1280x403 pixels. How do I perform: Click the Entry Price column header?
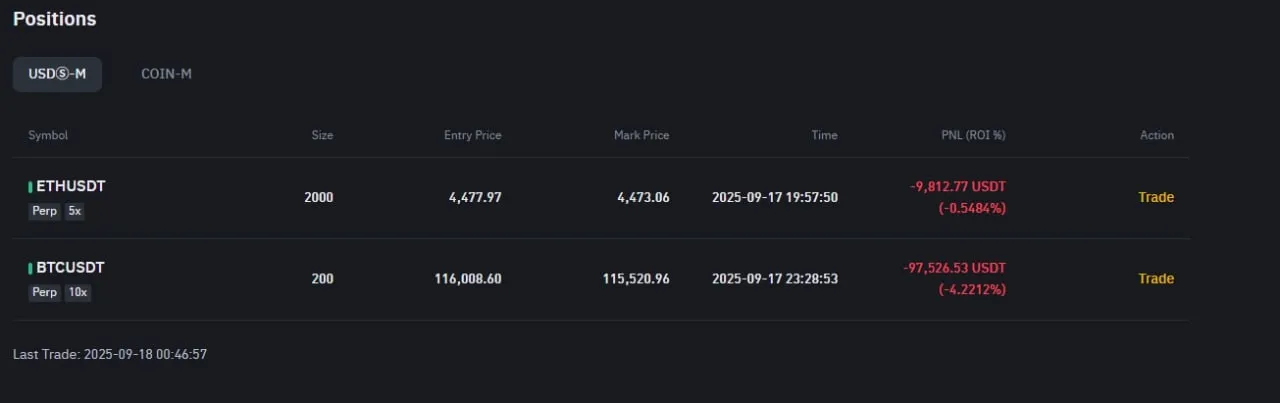[472, 135]
